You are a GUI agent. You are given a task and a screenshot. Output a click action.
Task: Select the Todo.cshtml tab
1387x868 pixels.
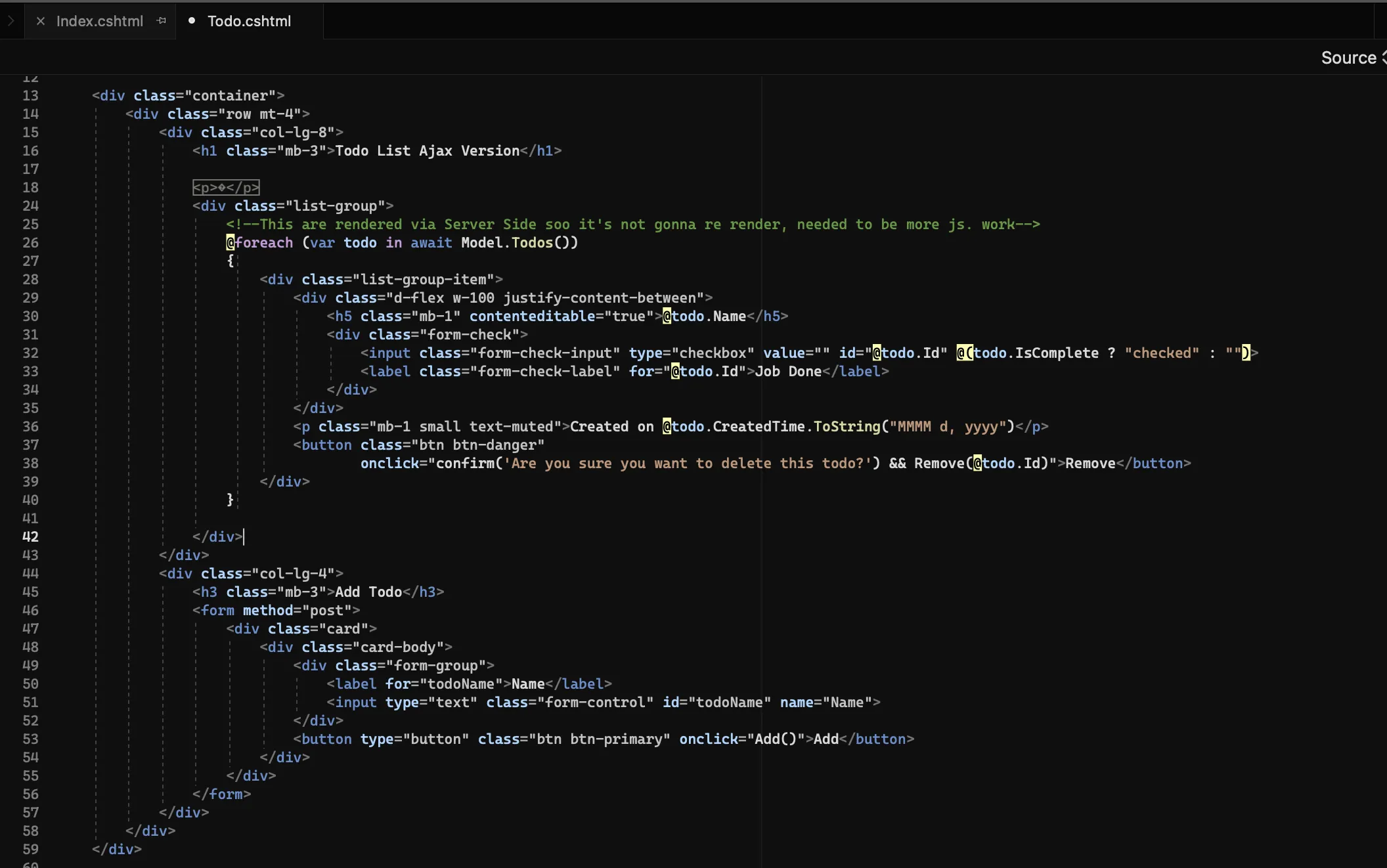tap(248, 21)
